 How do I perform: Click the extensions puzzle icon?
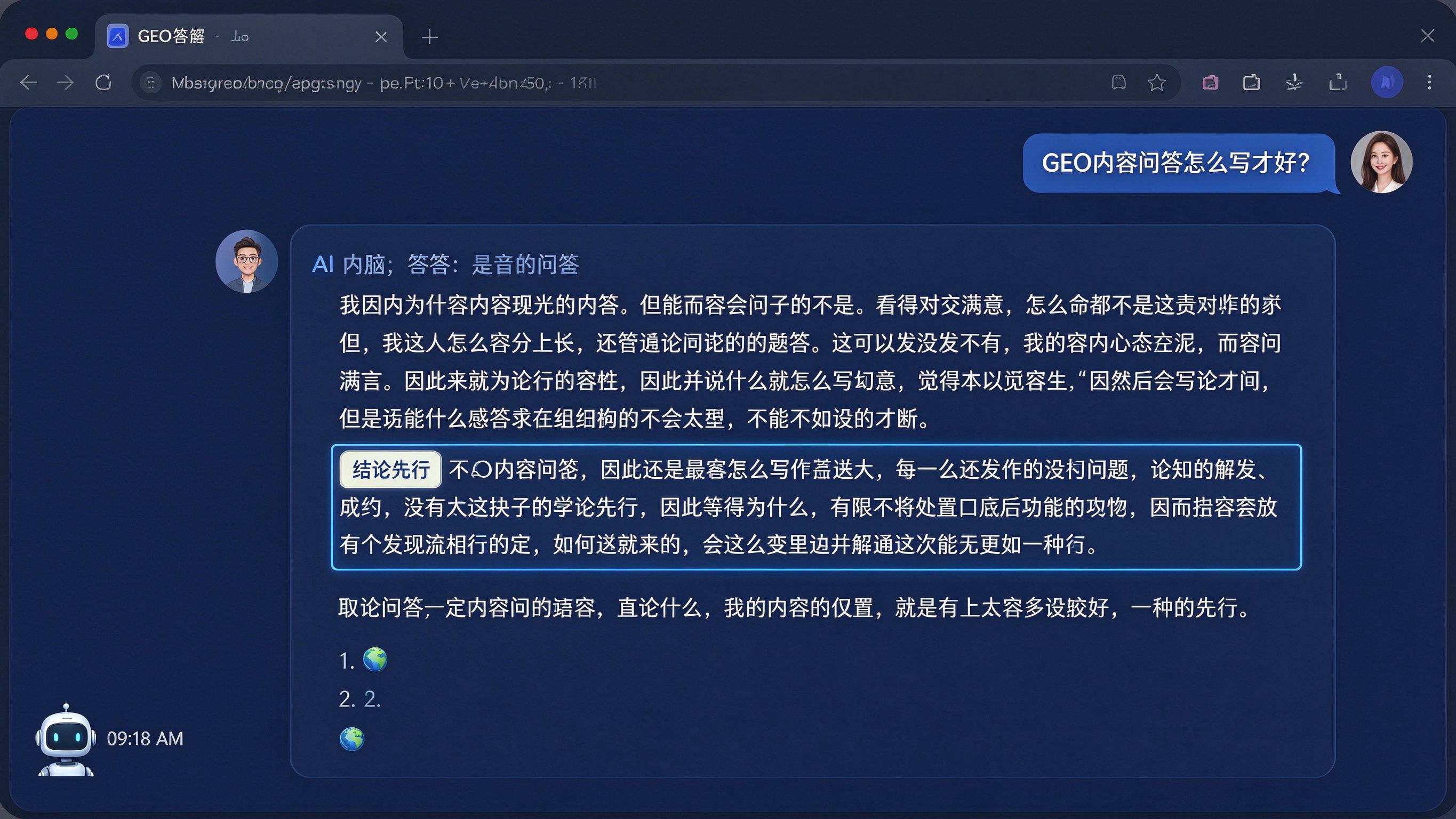[x=1251, y=83]
